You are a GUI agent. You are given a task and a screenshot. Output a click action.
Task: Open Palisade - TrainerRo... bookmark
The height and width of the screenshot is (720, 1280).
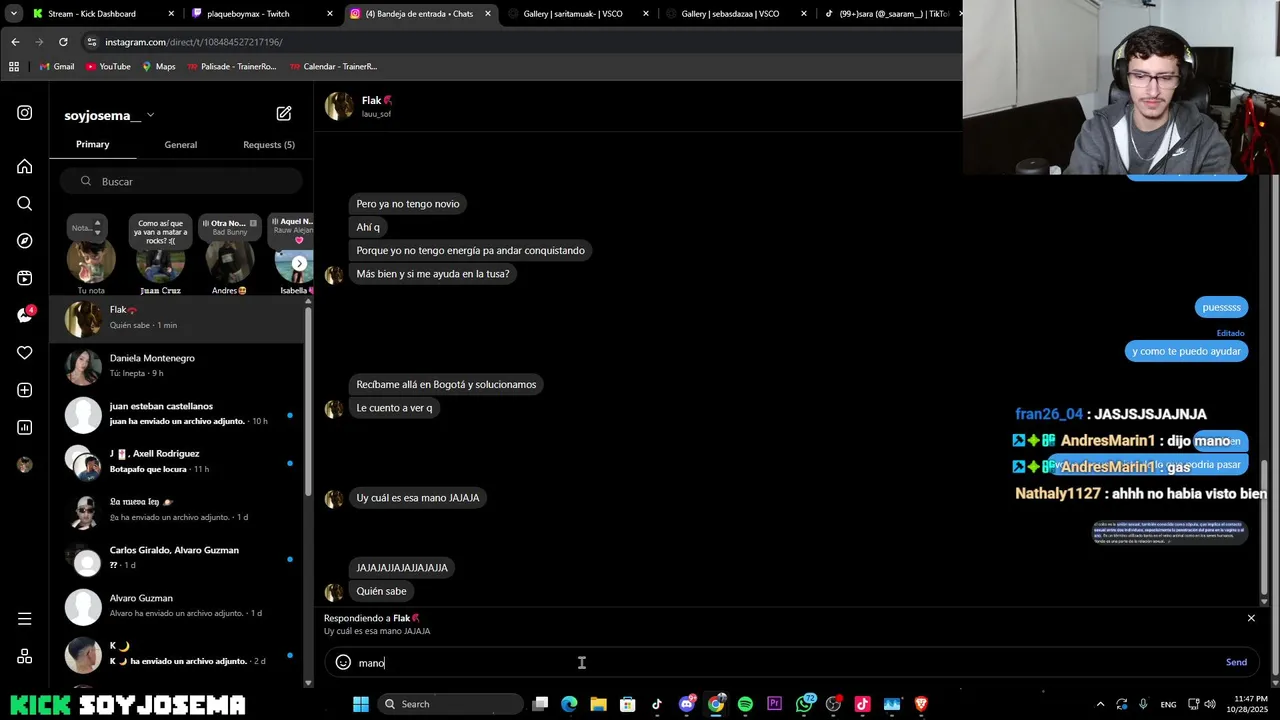pos(231,66)
